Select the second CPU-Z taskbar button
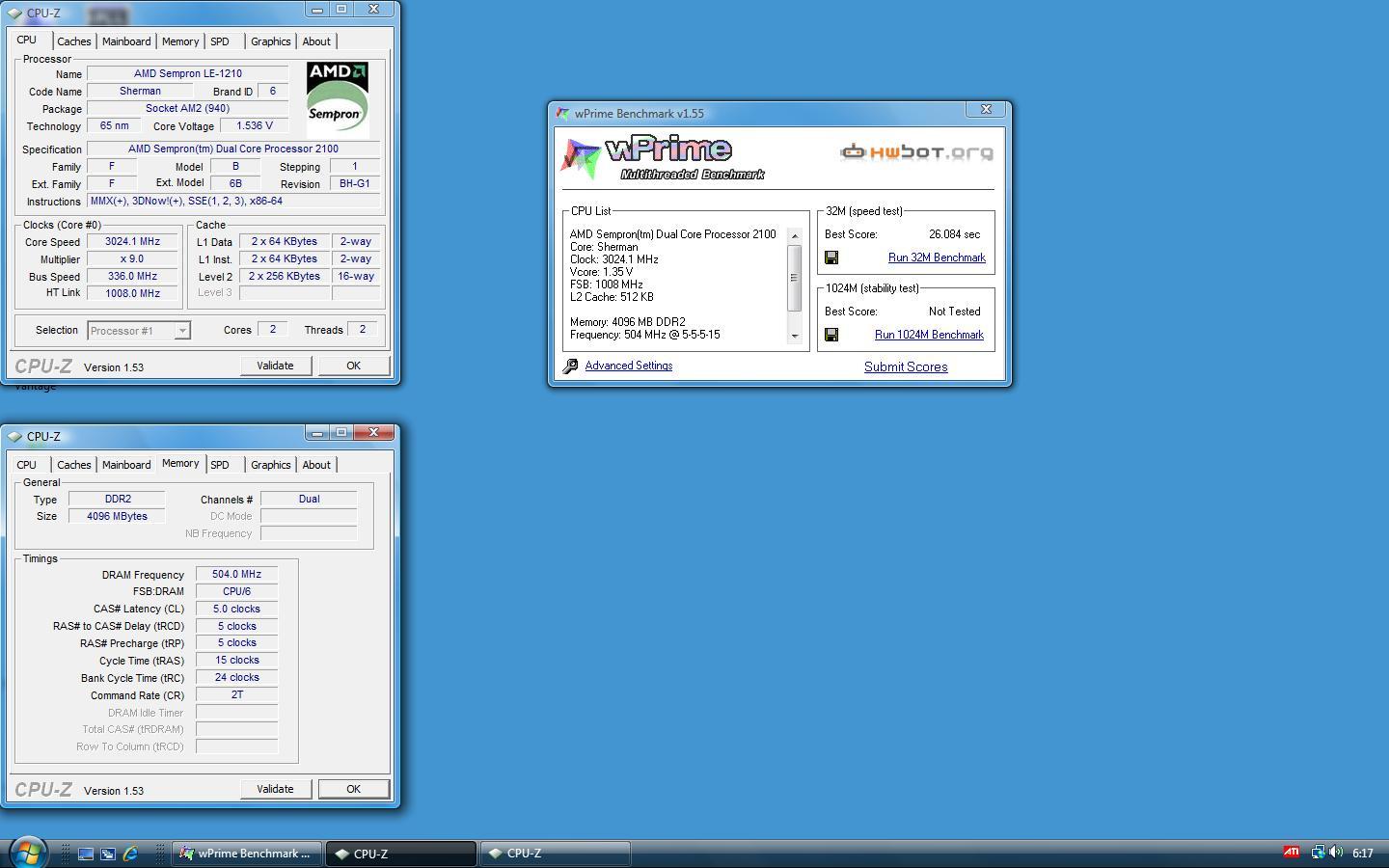Viewport: 1389px width, 868px height. (x=555, y=854)
